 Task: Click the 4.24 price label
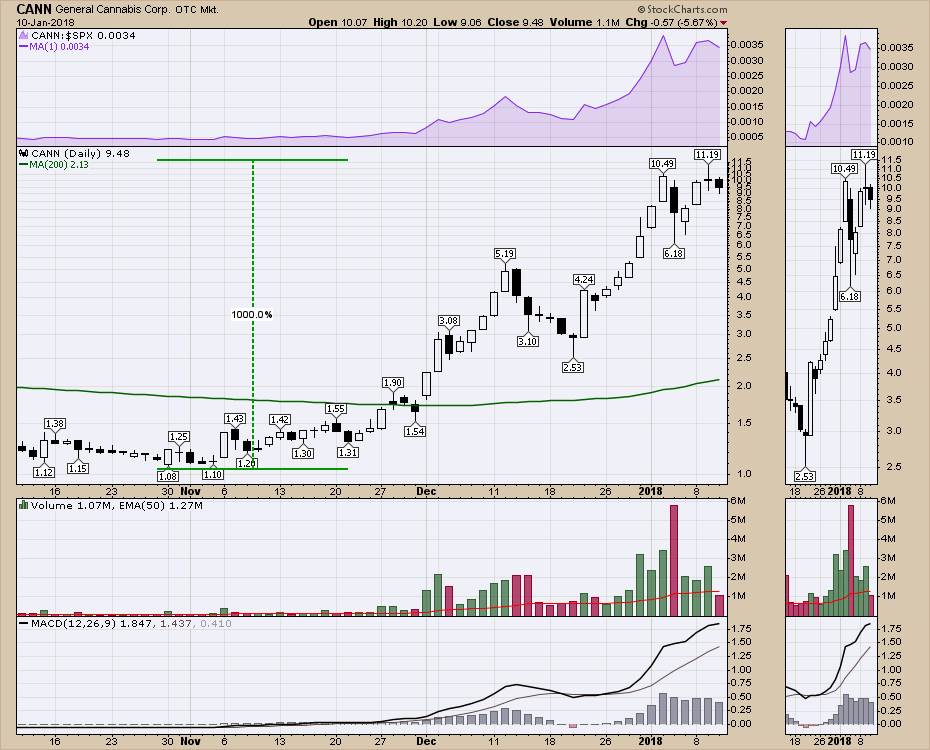584,279
